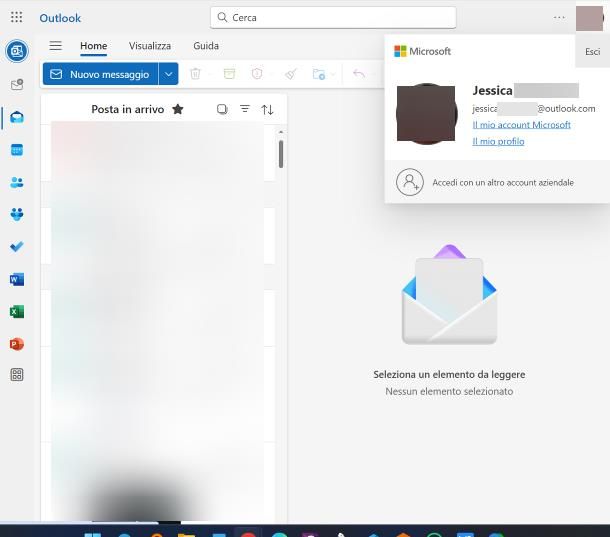
Task: Click the archive icon in toolbar
Action: pyautogui.click(x=229, y=74)
